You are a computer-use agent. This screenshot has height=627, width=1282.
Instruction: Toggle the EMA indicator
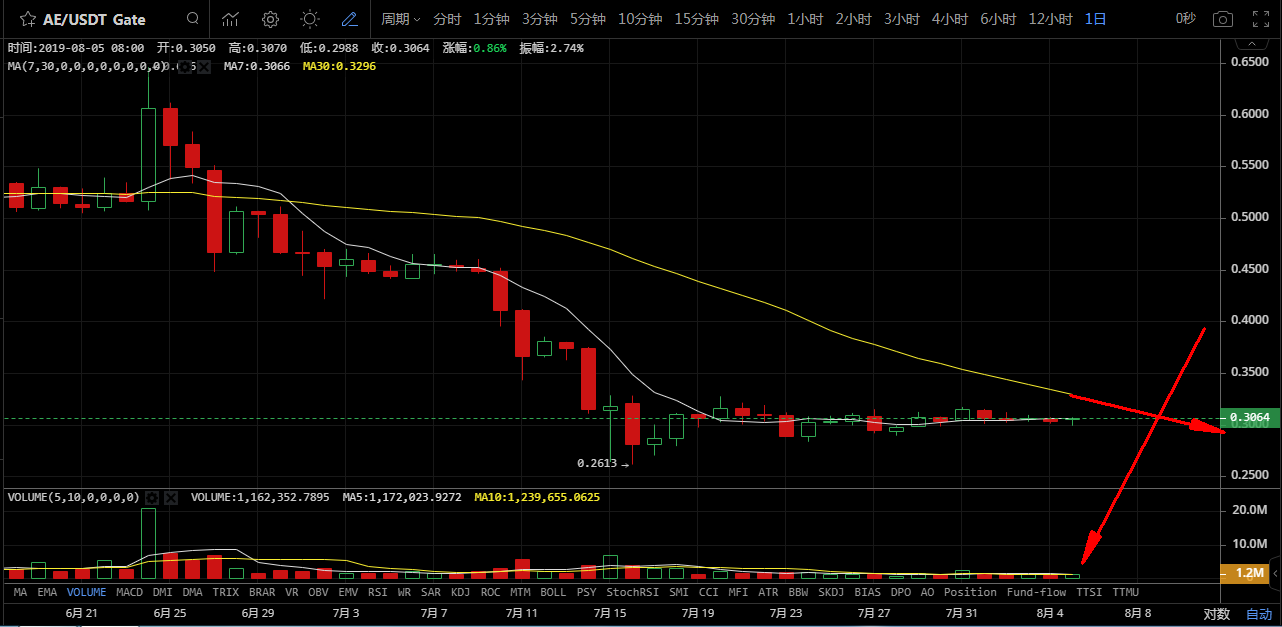click(47, 592)
